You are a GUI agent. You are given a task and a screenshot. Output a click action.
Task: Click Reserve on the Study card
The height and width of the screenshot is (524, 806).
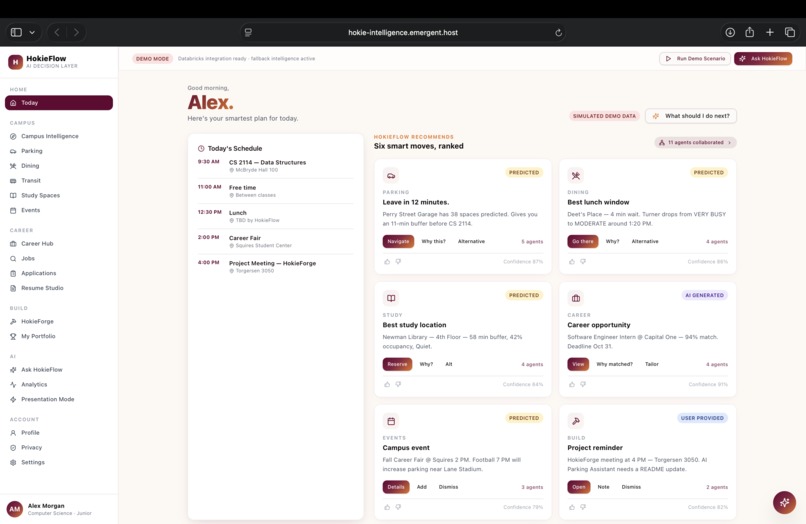click(x=397, y=364)
